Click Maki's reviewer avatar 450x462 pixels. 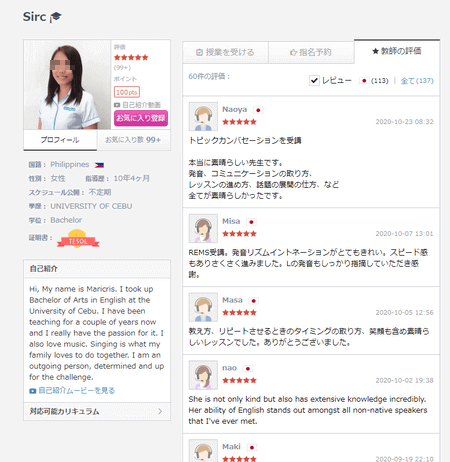coord(203,451)
